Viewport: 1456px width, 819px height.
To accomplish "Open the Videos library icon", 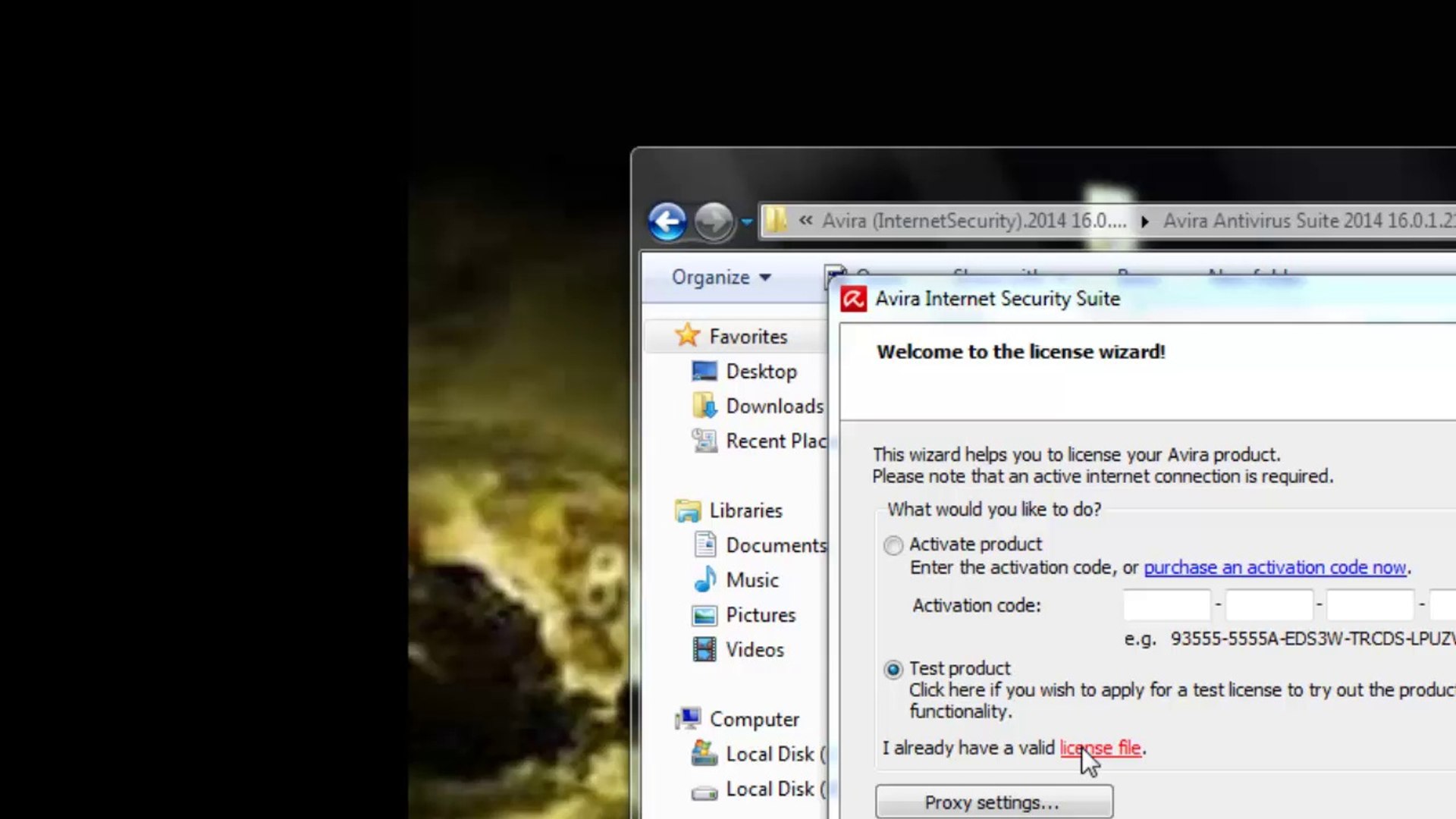I will (704, 649).
